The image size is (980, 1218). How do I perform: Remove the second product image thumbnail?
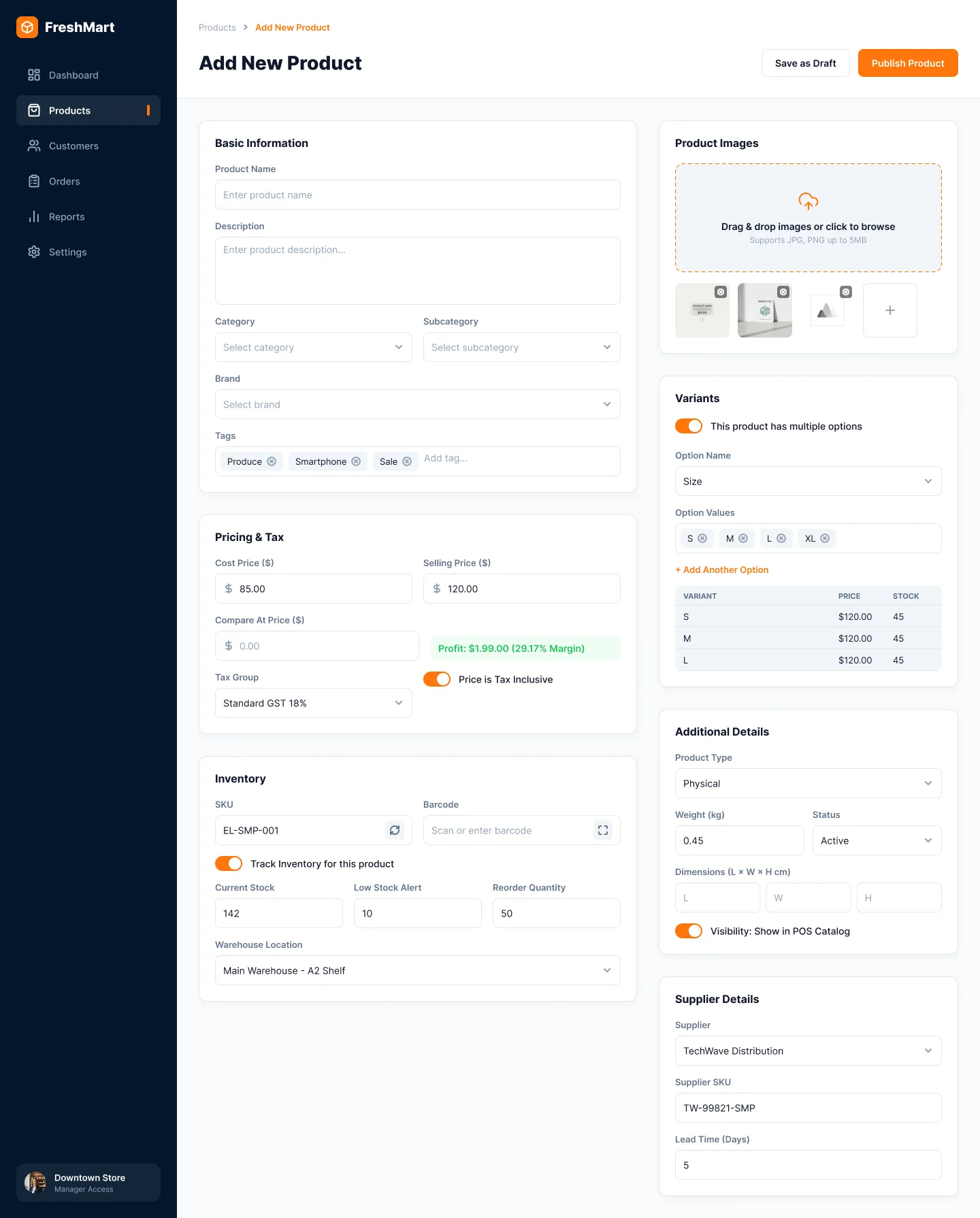pos(783,292)
